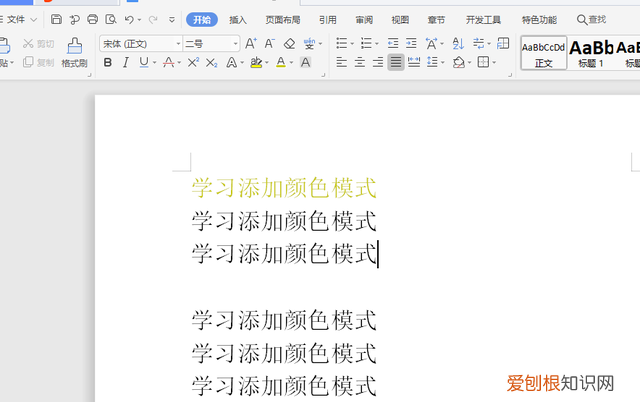Expand quick access toolbar customize arrow
The image size is (640, 402).
pos(172,20)
